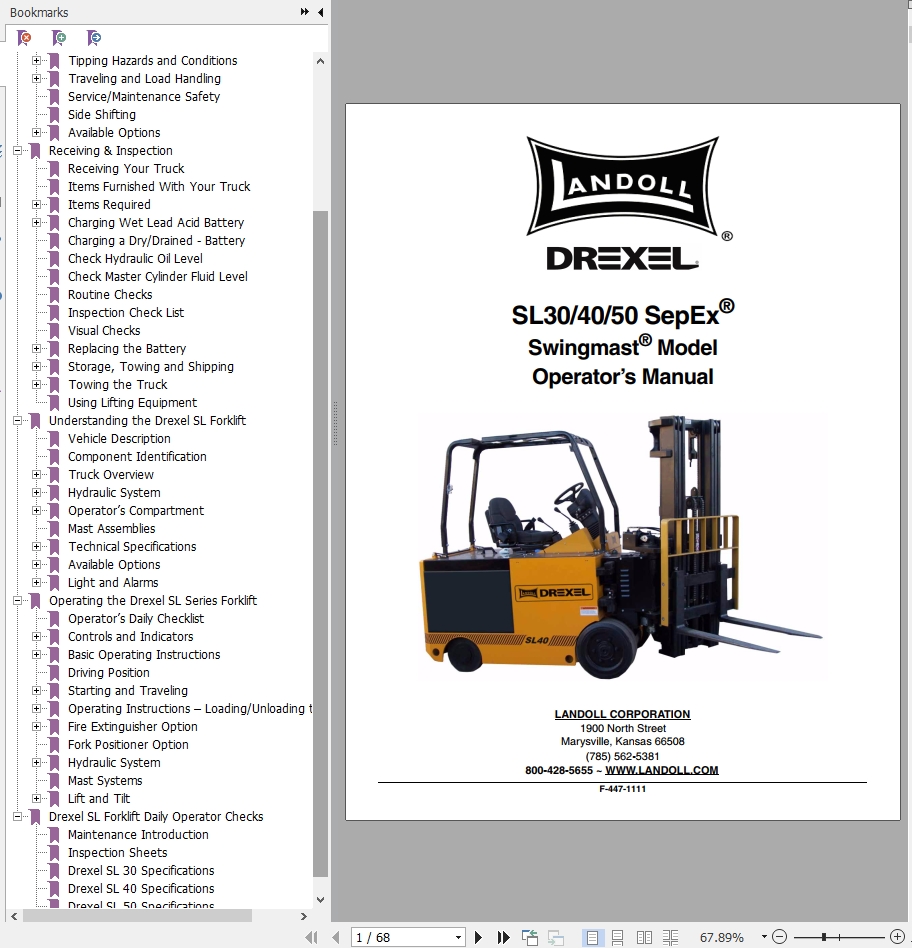Select single page layout view

pyautogui.click(x=592, y=938)
